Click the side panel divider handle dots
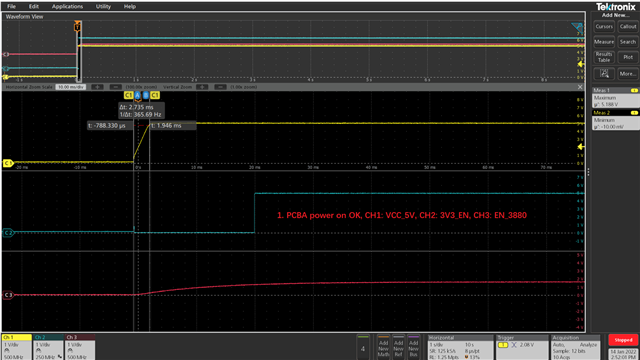This screenshot has width=640, height=360. click(x=588, y=172)
